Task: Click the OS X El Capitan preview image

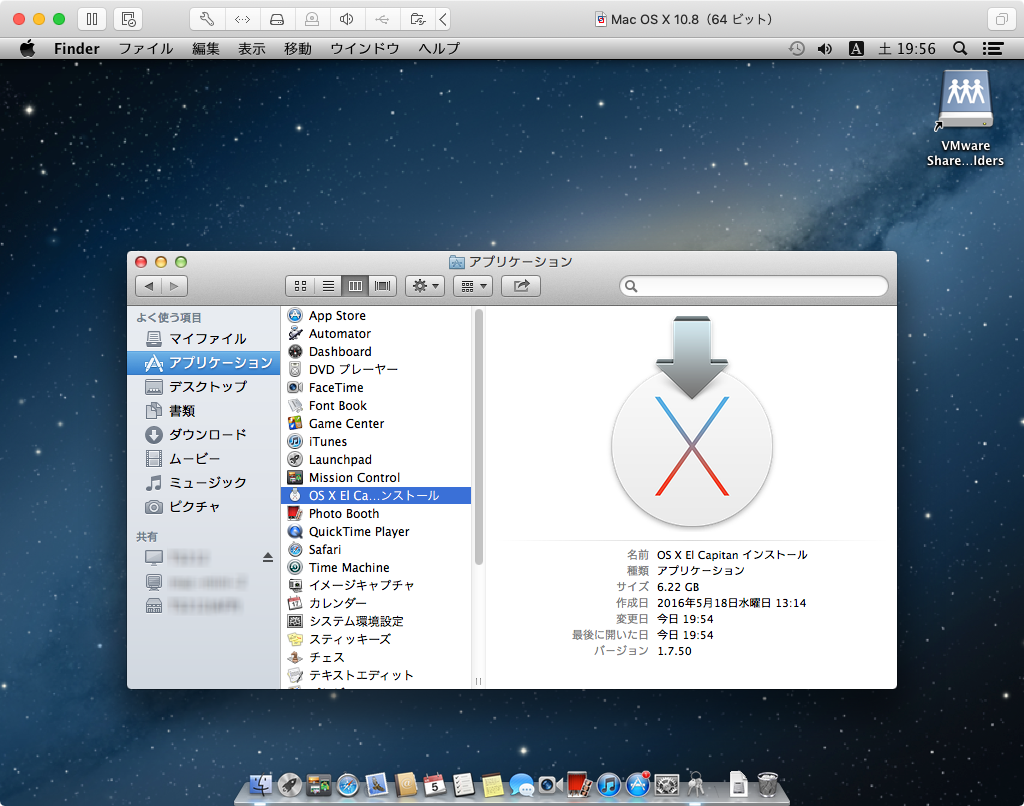Action: [692, 421]
